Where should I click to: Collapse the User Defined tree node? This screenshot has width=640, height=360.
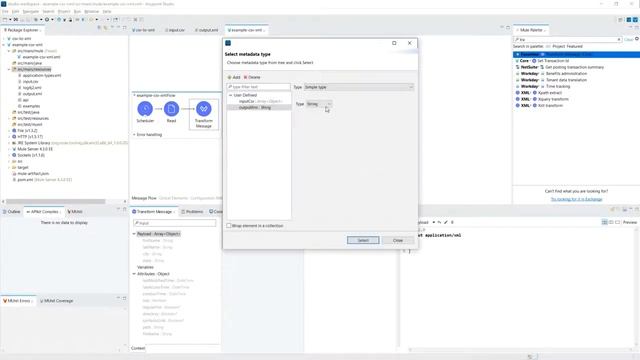(231, 95)
